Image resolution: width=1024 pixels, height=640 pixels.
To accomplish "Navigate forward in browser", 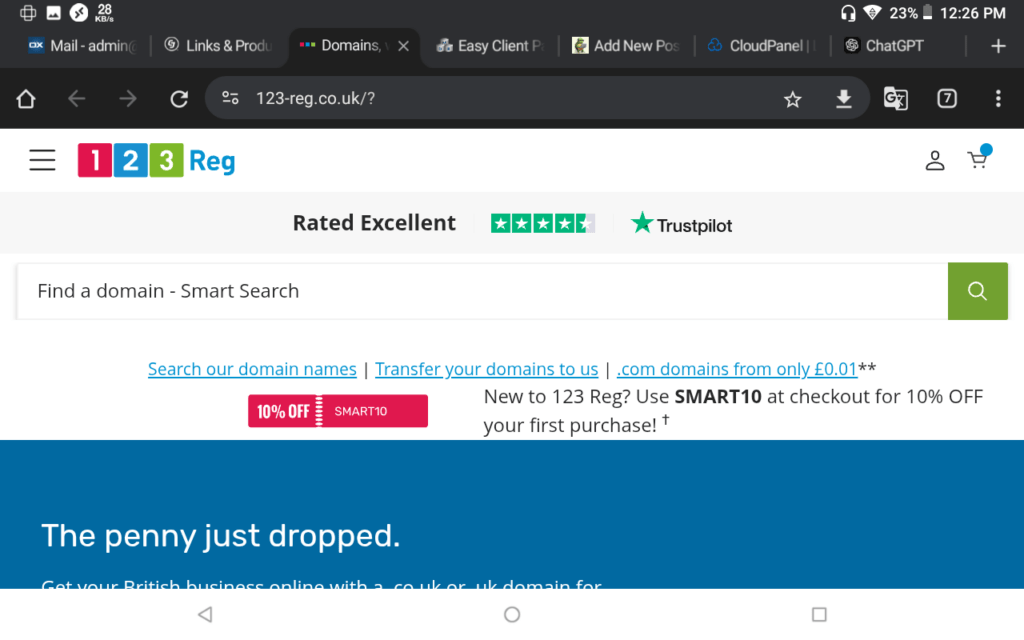I will tap(128, 99).
